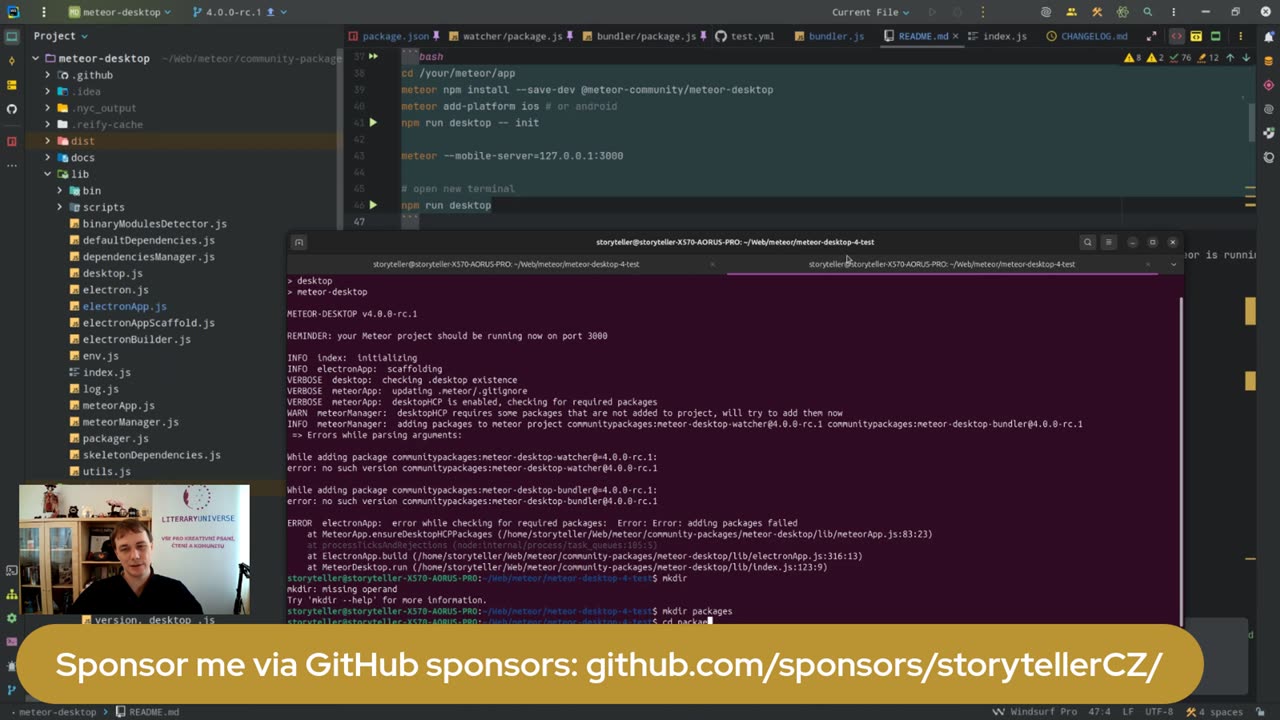Switch README to editor and preview view
1280x720 pixels.
[1196, 36]
